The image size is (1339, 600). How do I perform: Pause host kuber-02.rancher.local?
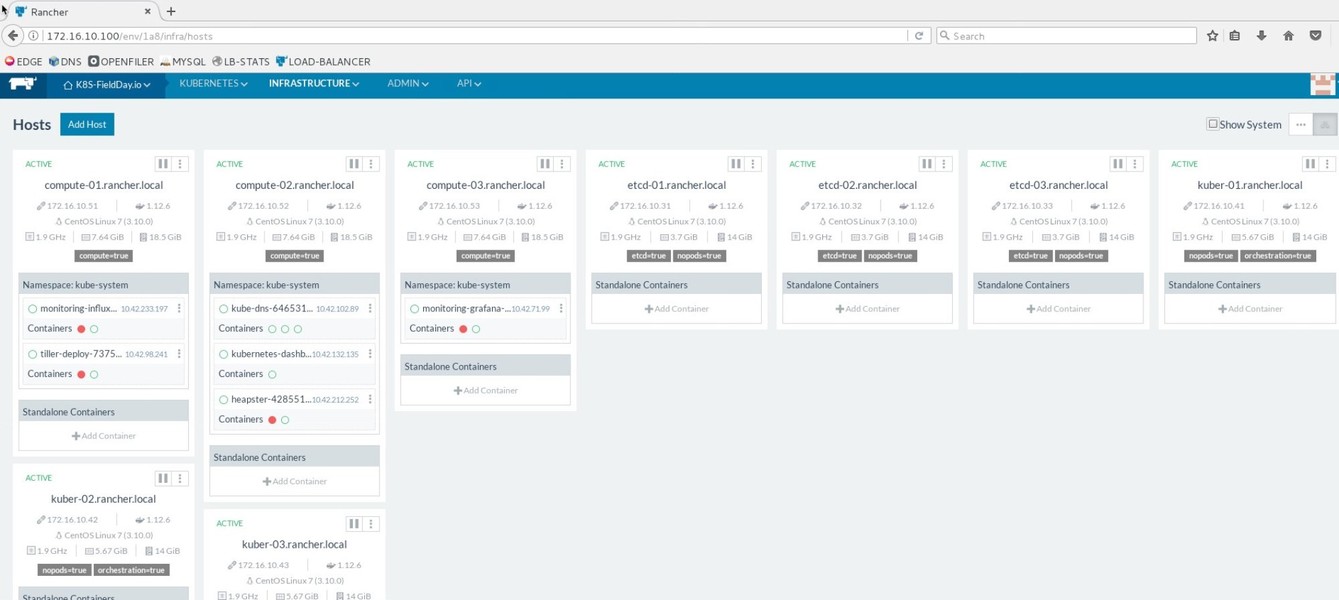[x=163, y=478]
